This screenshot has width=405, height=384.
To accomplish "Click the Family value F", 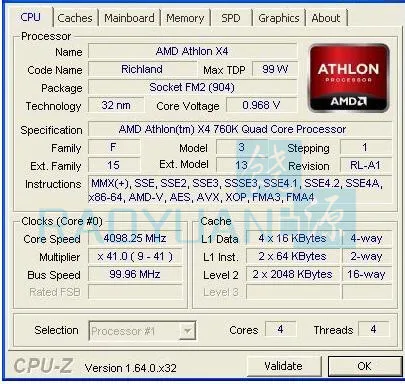I will (114, 147).
